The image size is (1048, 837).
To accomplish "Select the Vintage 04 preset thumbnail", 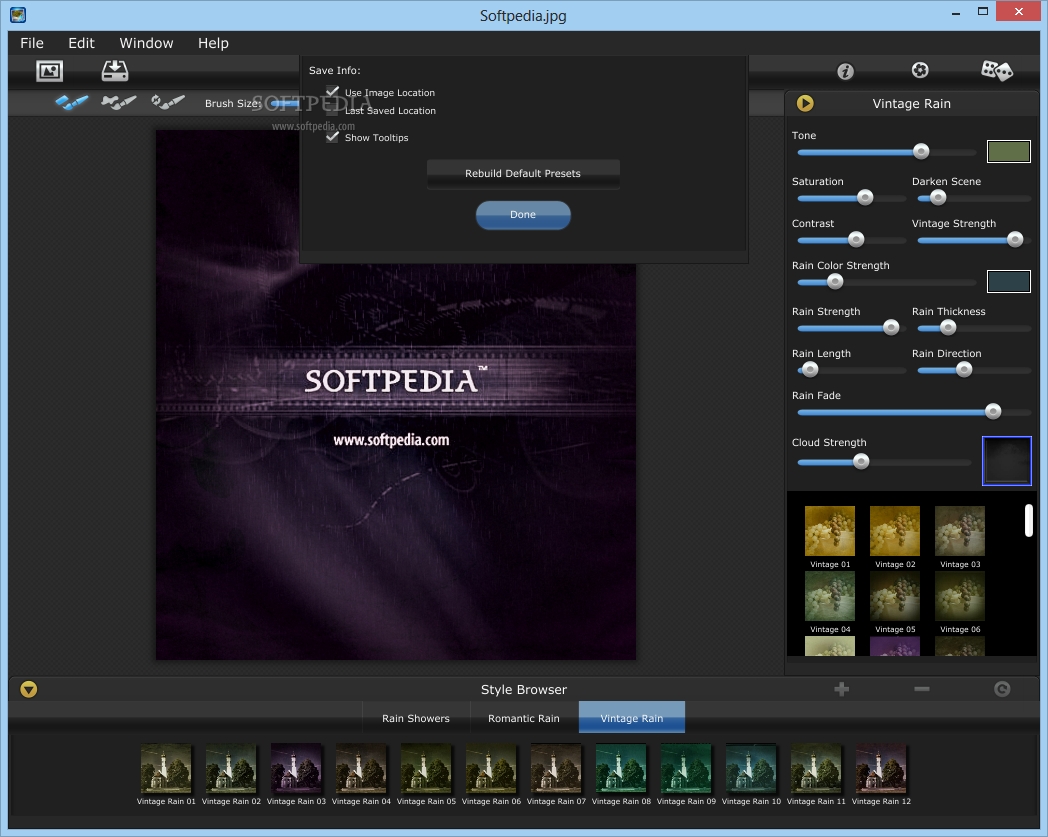I will pyautogui.click(x=830, y=596).
